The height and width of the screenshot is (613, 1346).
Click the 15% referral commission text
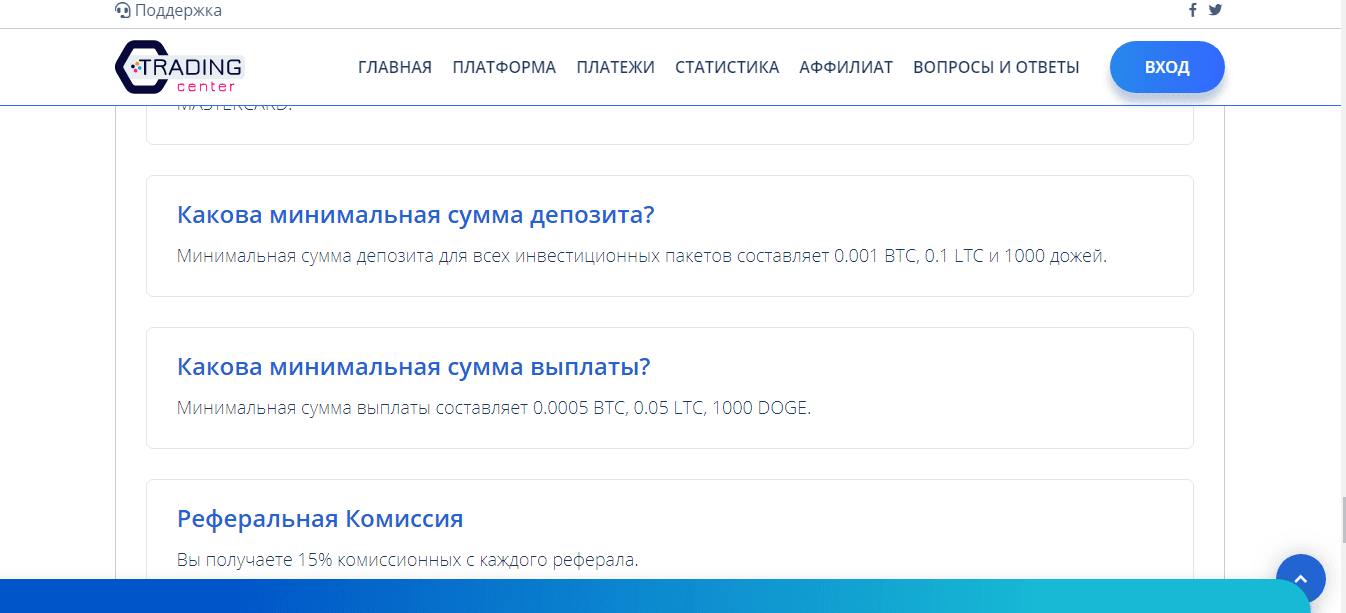coord(407,560)
